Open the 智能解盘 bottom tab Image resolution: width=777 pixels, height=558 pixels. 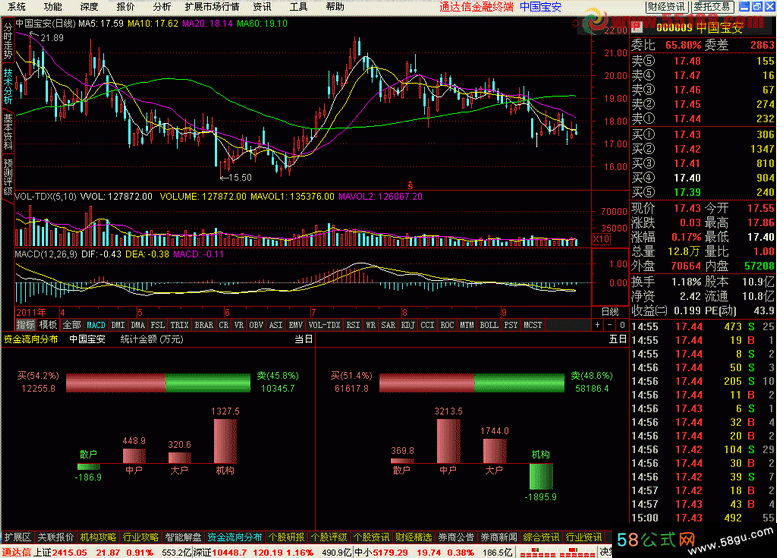point(183,537)
